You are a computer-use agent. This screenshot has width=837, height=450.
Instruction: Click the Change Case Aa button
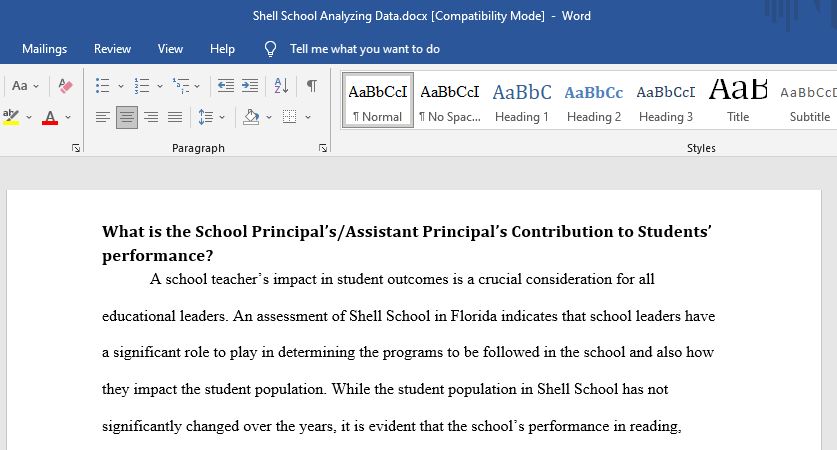pyautogui.click(x=20, y=86)
